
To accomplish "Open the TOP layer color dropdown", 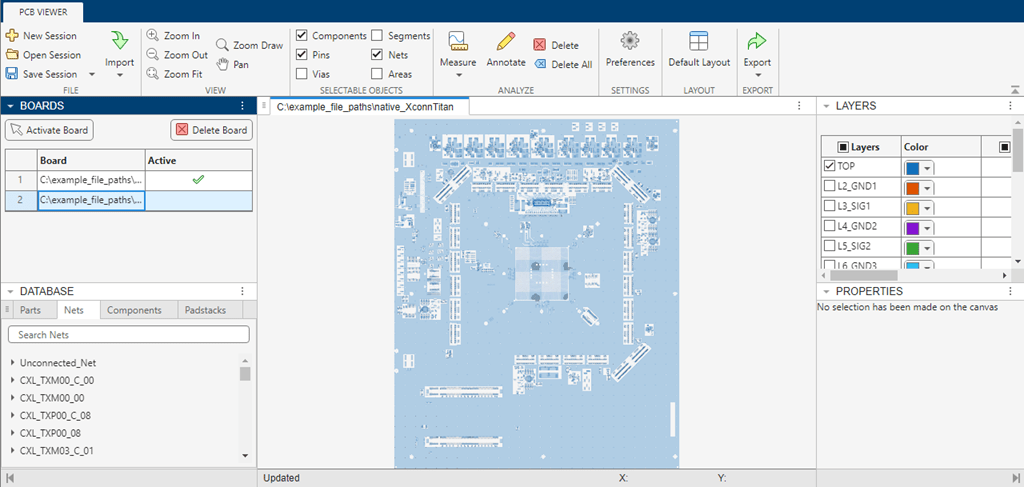I will tap(927, 167).
